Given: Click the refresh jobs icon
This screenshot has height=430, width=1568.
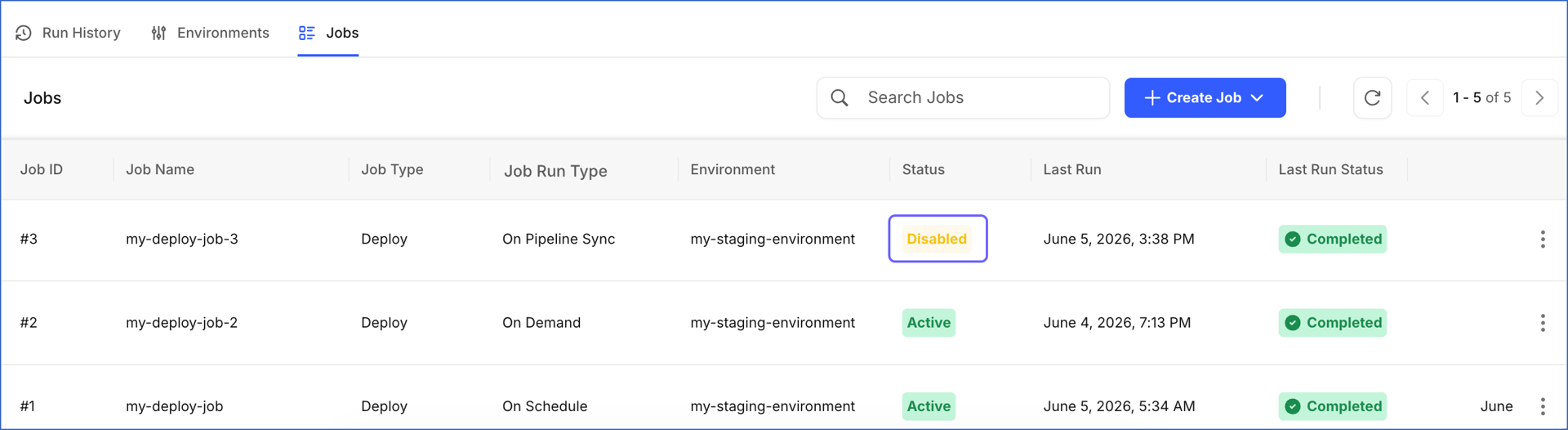Looking at the screenshot, I should point(1372,98).
